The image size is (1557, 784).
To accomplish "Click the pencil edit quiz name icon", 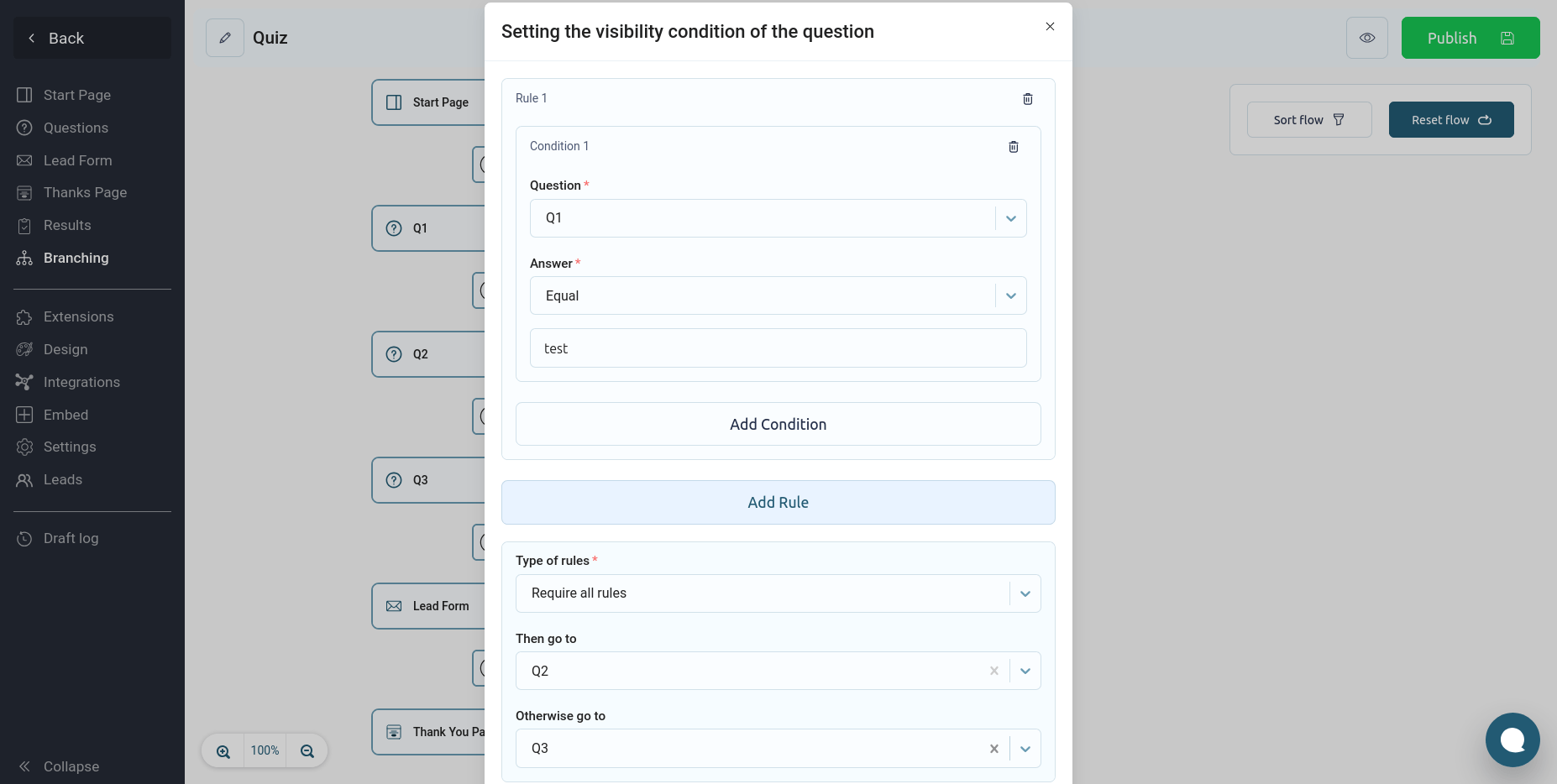I will pos(225,38).
